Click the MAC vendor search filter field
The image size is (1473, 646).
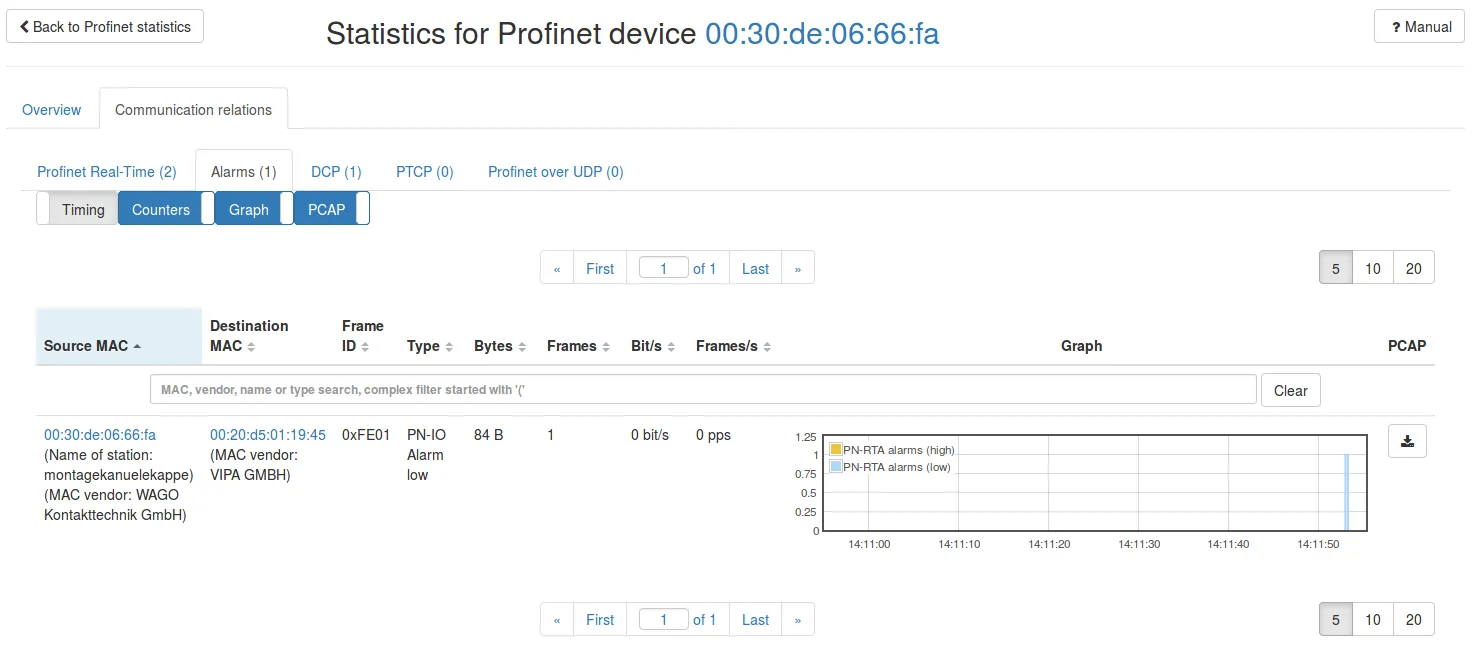[702, 390]
